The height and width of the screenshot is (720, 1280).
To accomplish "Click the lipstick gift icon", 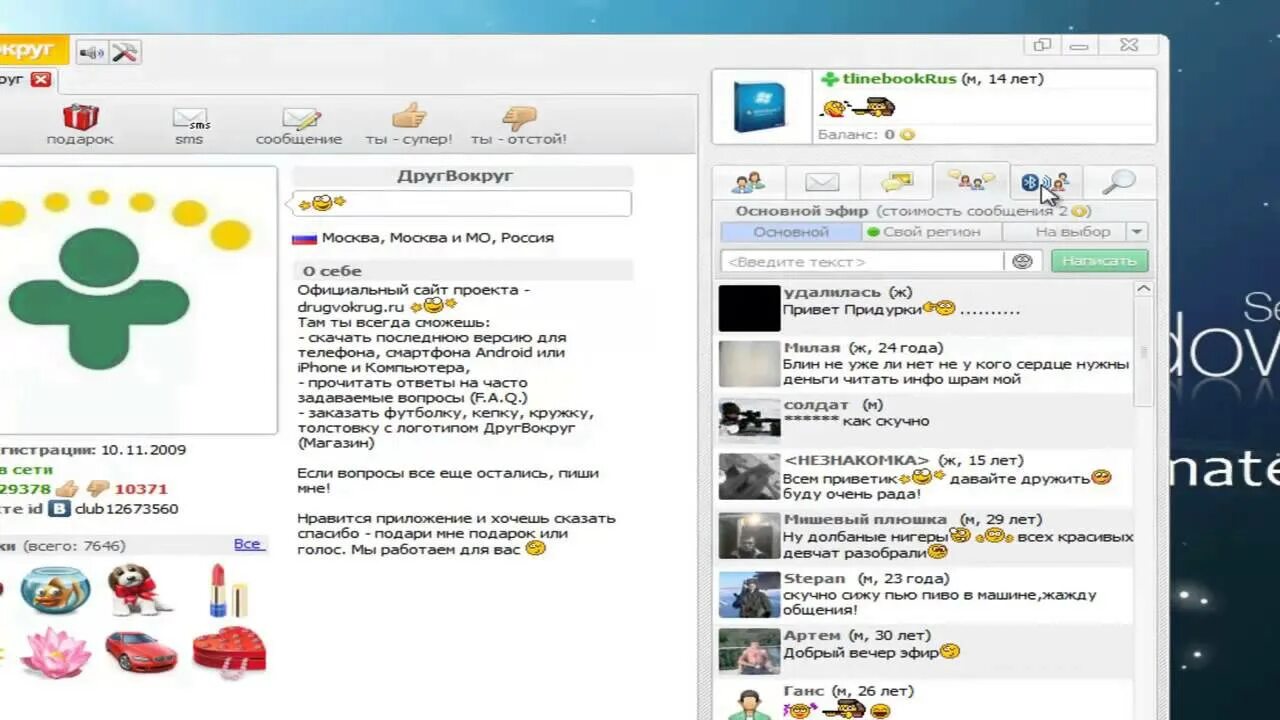I will click(x=228, y=590).
